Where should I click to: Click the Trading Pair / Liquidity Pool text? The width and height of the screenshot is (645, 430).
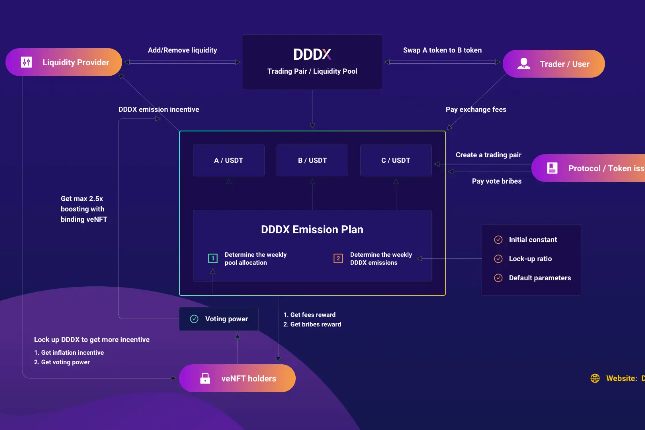312,71
